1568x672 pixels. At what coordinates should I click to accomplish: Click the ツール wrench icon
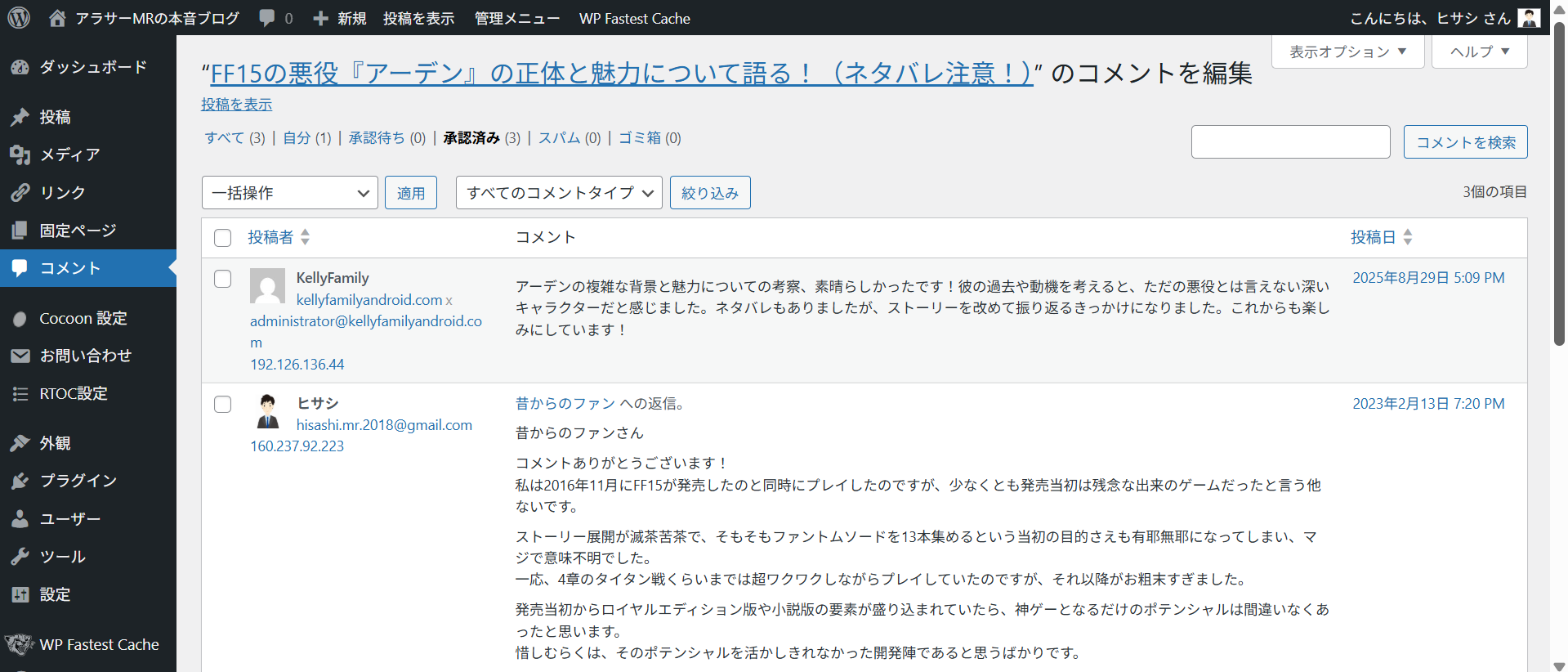coord(20,557)
